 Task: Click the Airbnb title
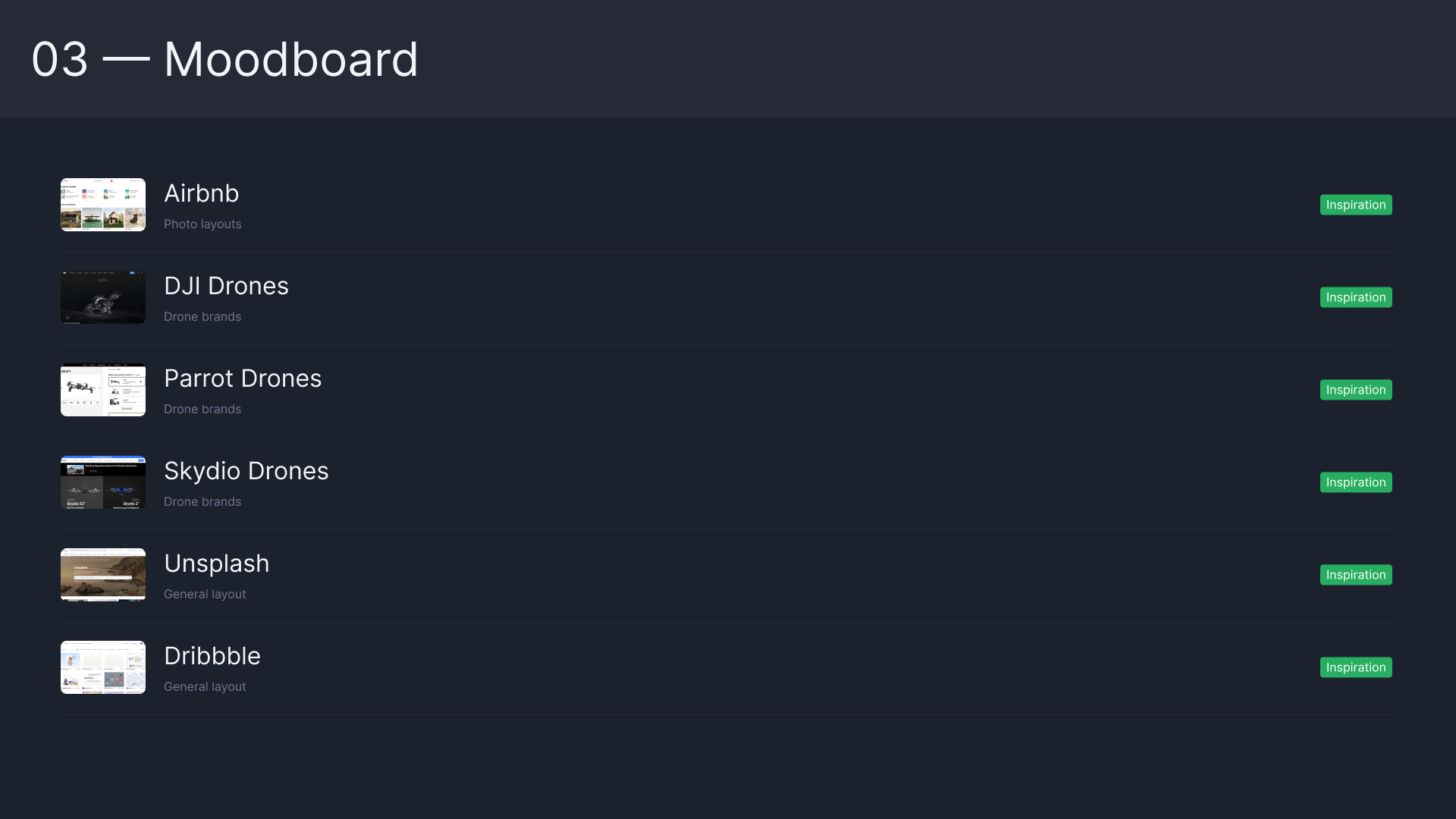coord(202,193)
